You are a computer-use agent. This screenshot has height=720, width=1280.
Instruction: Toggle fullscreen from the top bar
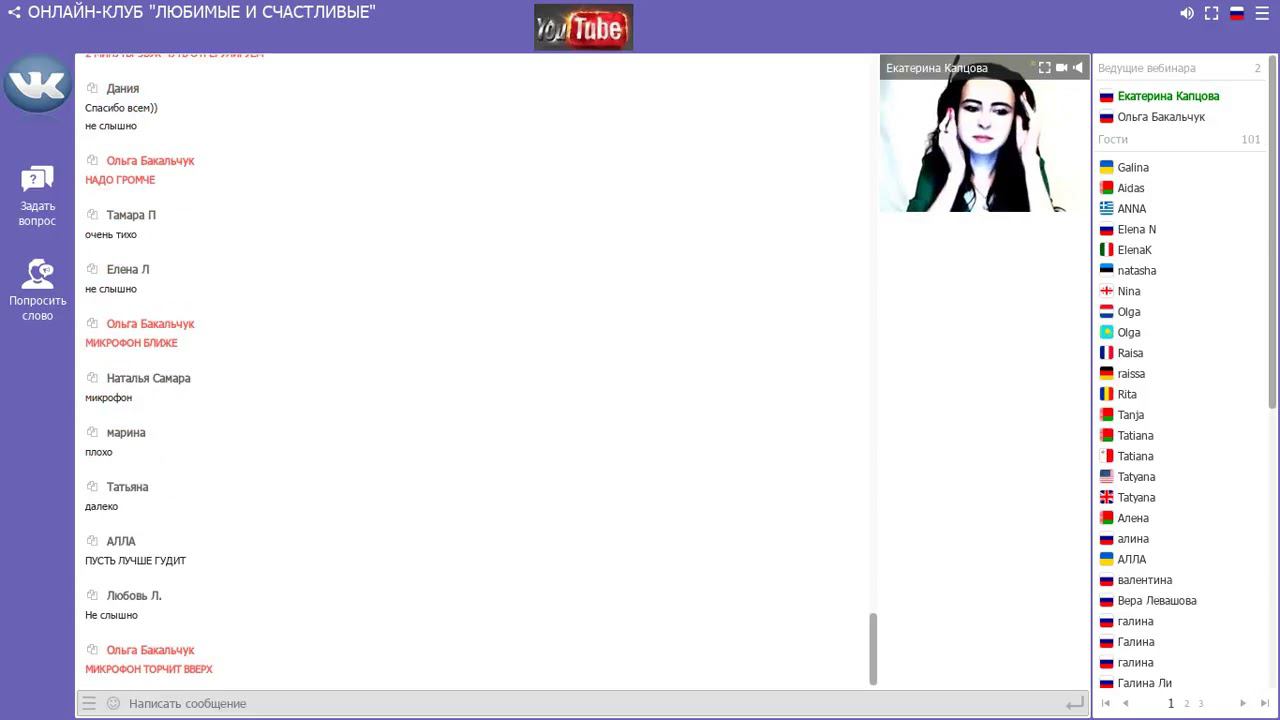point(1211,13)
